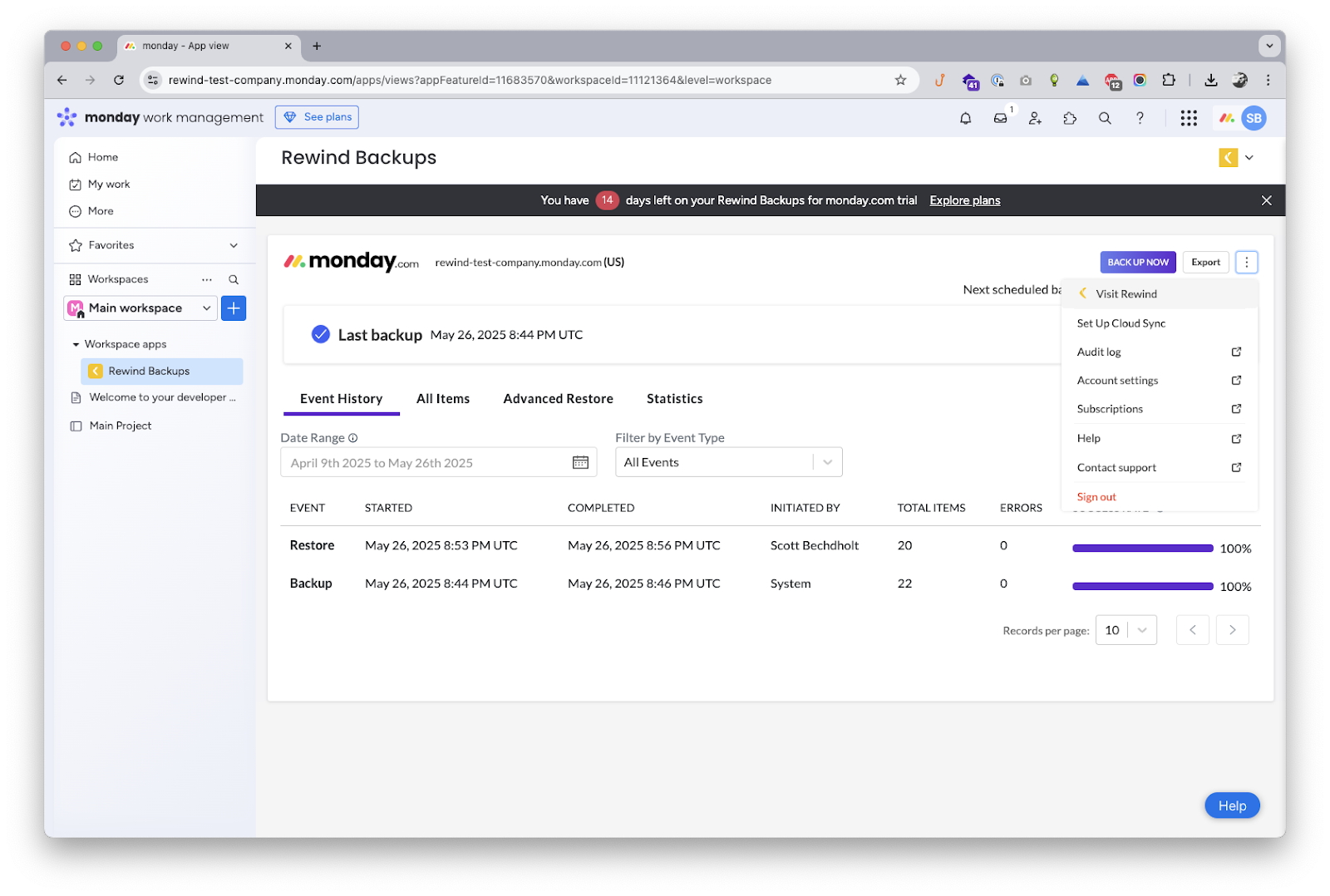Click yellow Rewind app icon in header

point(1228,157)
